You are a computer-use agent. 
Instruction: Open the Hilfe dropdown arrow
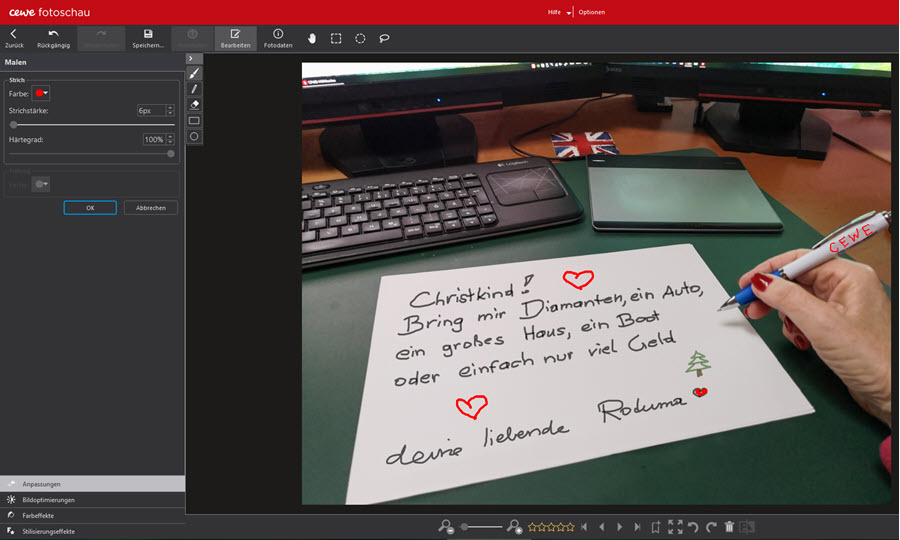569,13
